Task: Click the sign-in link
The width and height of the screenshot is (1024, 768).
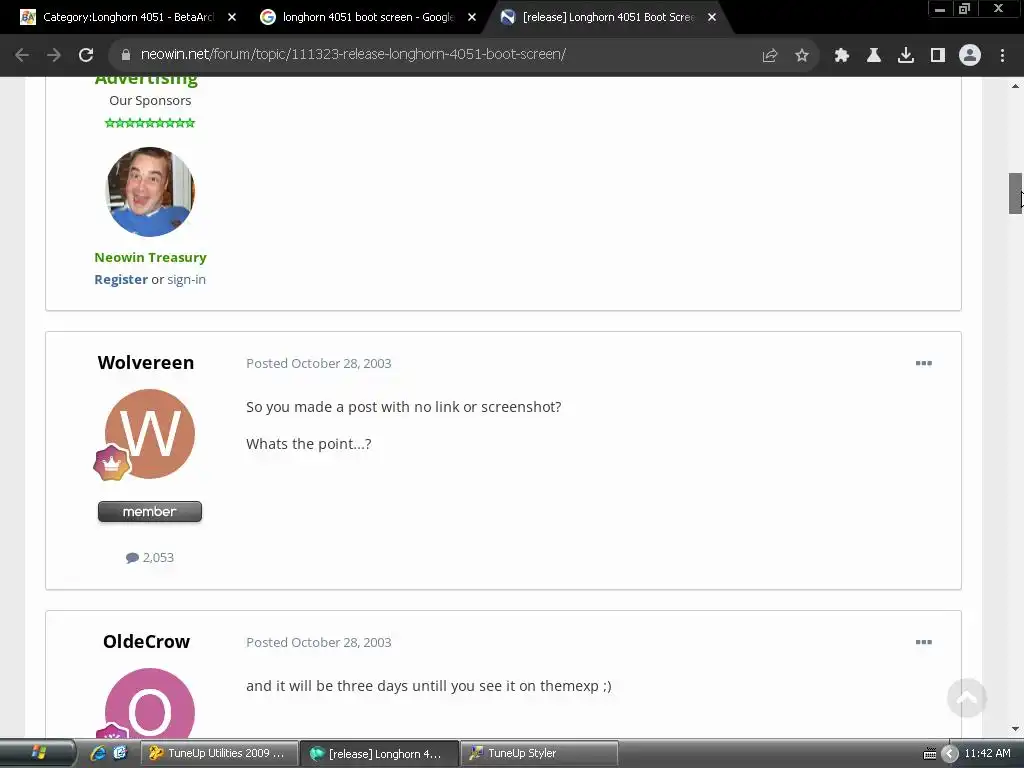Action: [x=186, y=280]
